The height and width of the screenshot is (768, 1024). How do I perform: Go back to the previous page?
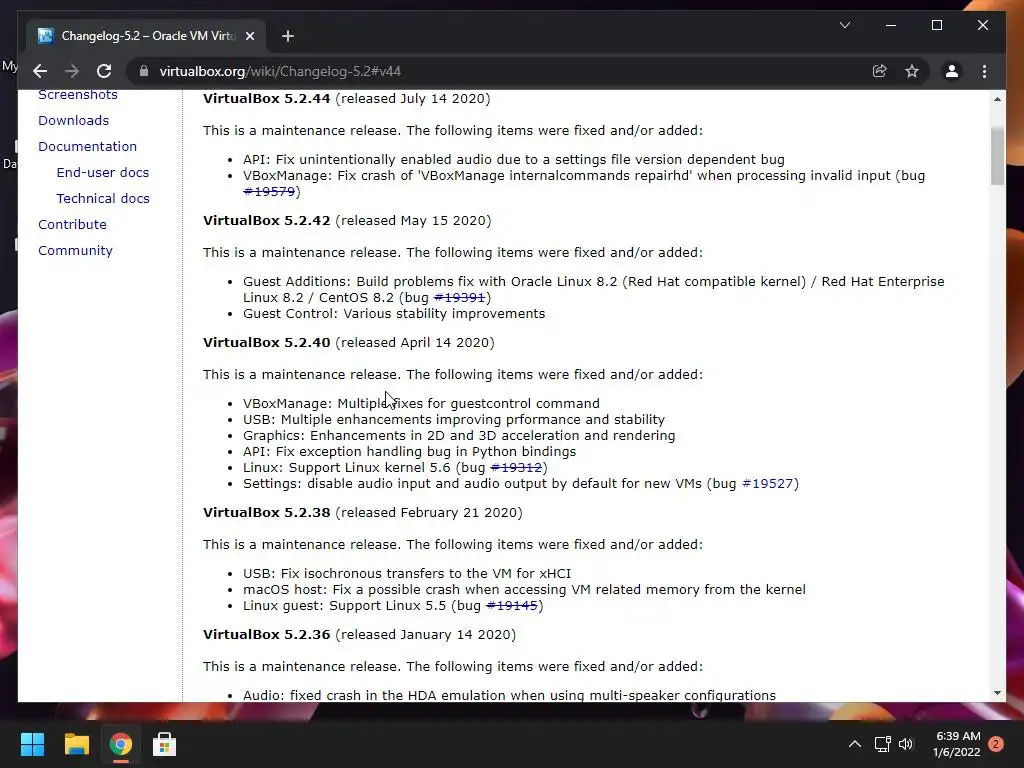(40, 71)
